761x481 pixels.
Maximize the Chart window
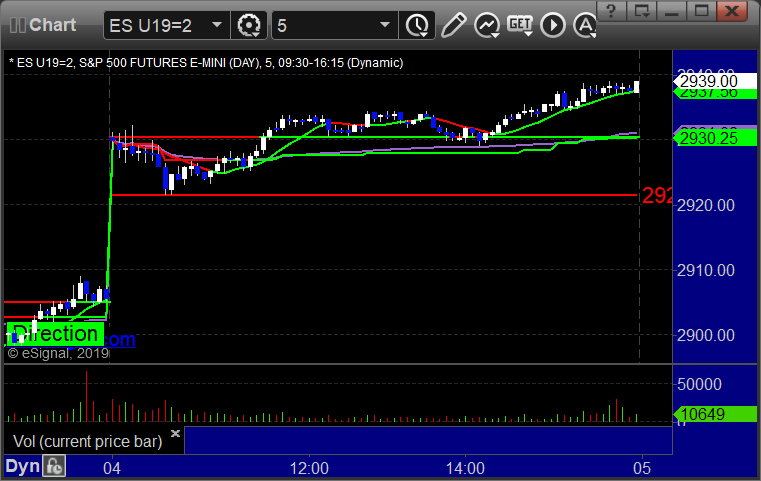tap(701, 11)
